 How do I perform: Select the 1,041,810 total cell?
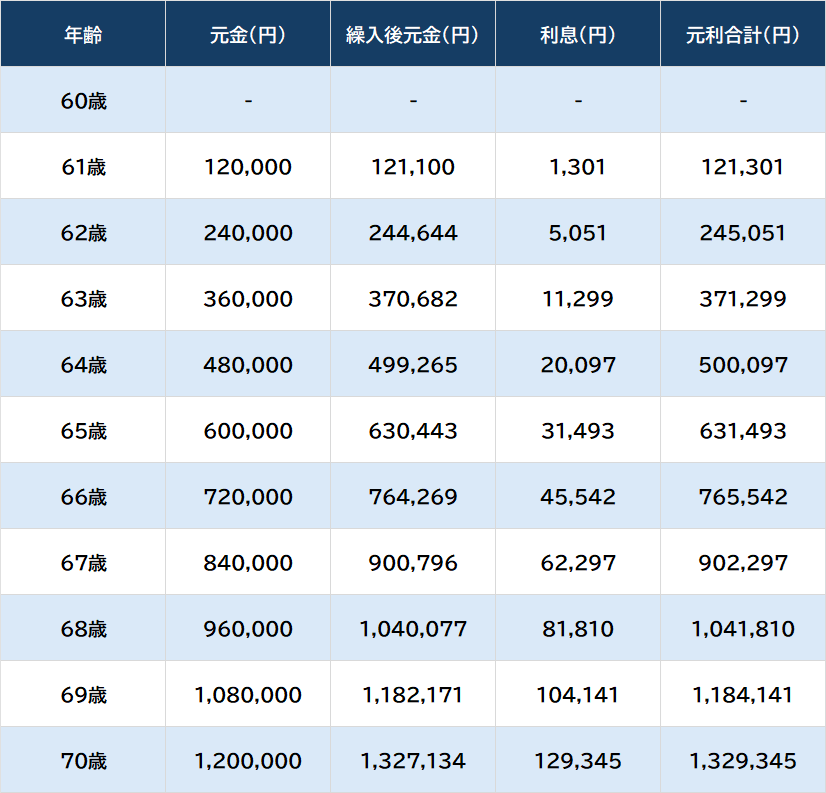coord(743,629)
